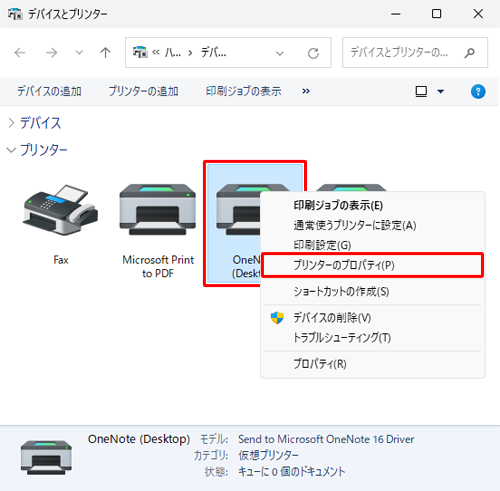Select the Microsoft Print to PDF printer icon
500x491 pixels.
[158, 209]
